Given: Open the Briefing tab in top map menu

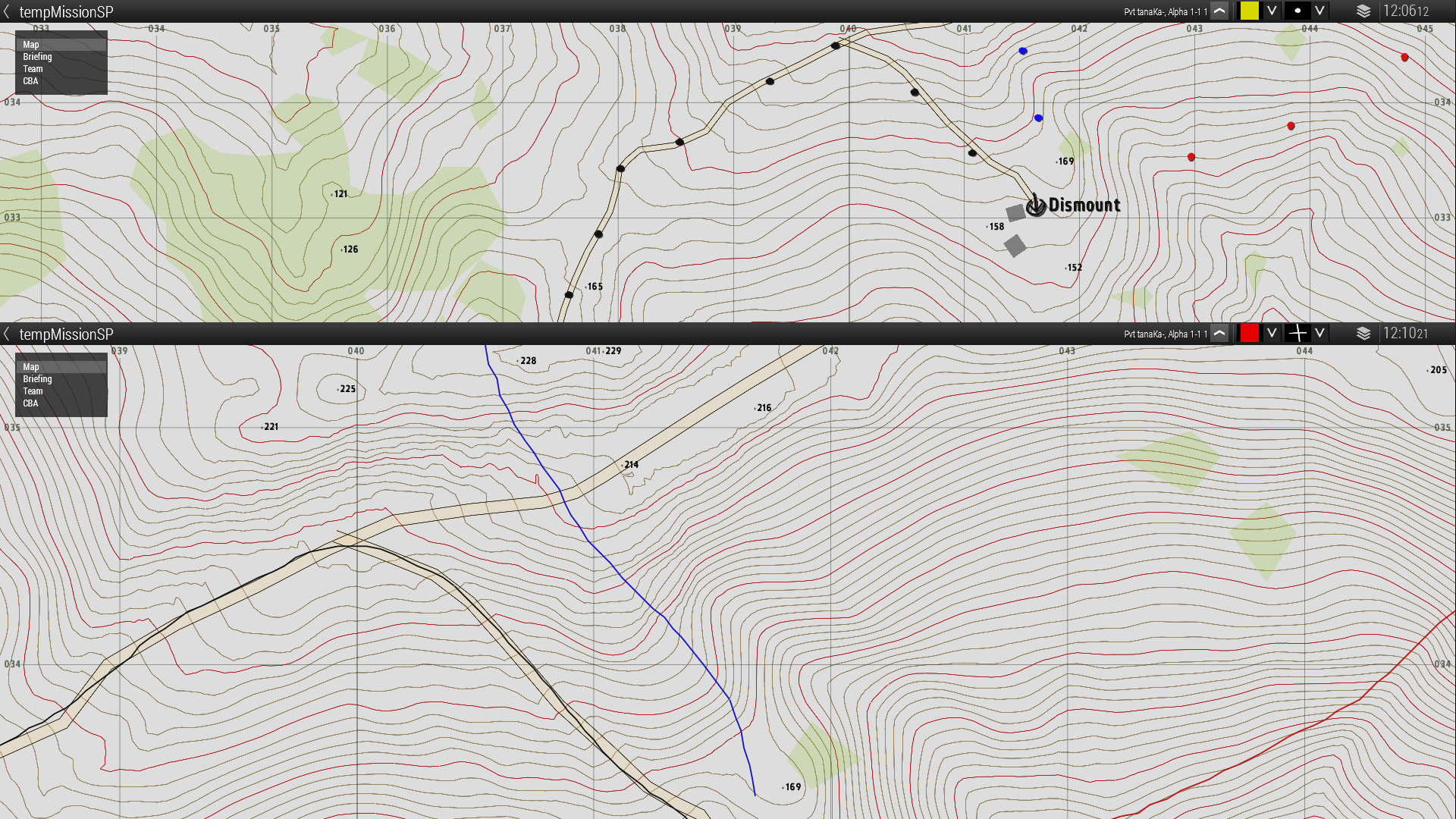Looking at the screenshot, I should [37, 57].
